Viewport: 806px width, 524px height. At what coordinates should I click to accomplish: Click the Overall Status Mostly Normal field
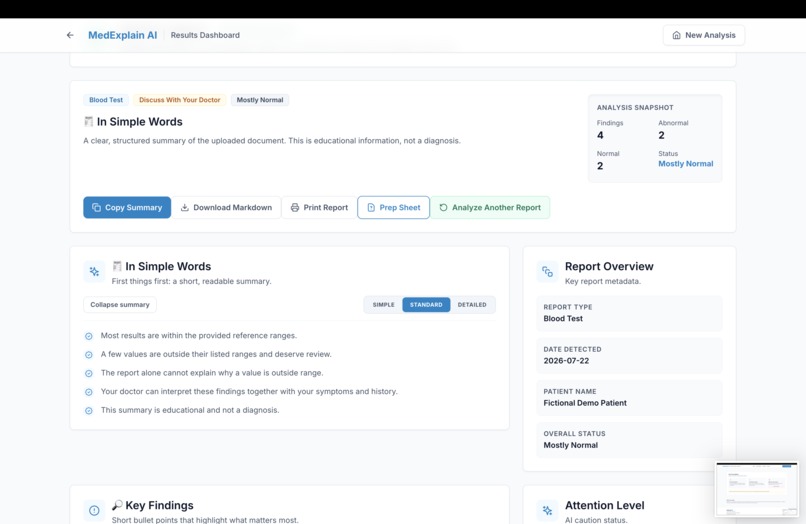pyautogui.click(x=629, y=440)
